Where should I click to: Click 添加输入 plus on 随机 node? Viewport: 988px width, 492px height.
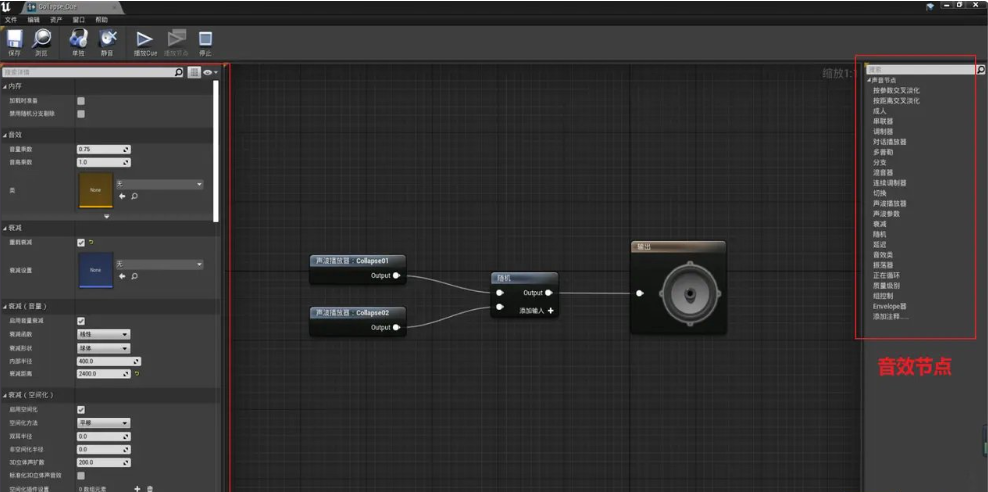pyautogui.click(x=550, y=311)
